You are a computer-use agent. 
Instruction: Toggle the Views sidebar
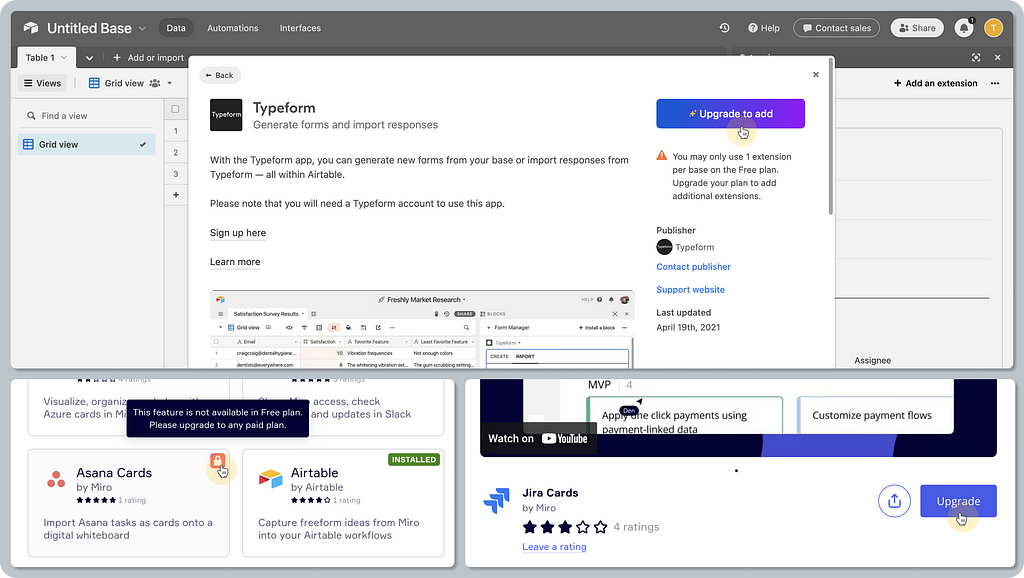(x=42, y=83)
